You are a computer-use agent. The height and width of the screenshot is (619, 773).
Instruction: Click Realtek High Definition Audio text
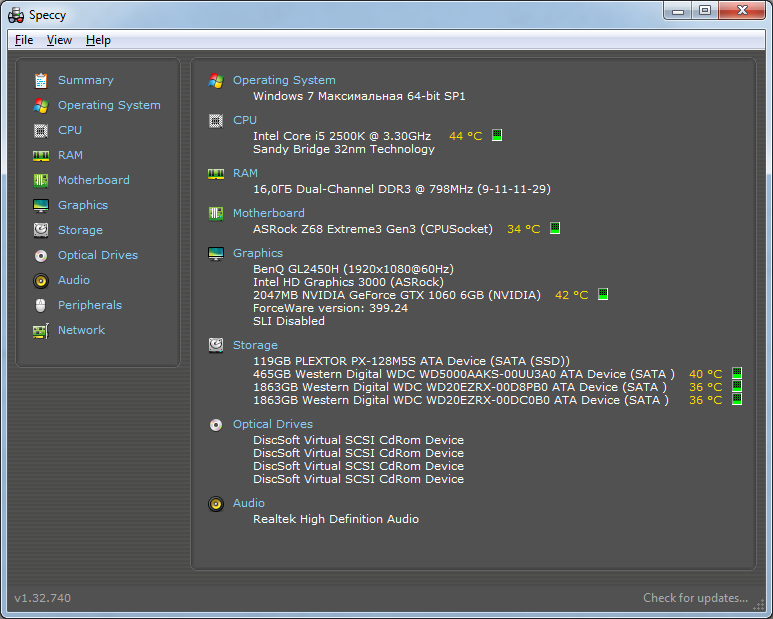(x=336, y=519)
